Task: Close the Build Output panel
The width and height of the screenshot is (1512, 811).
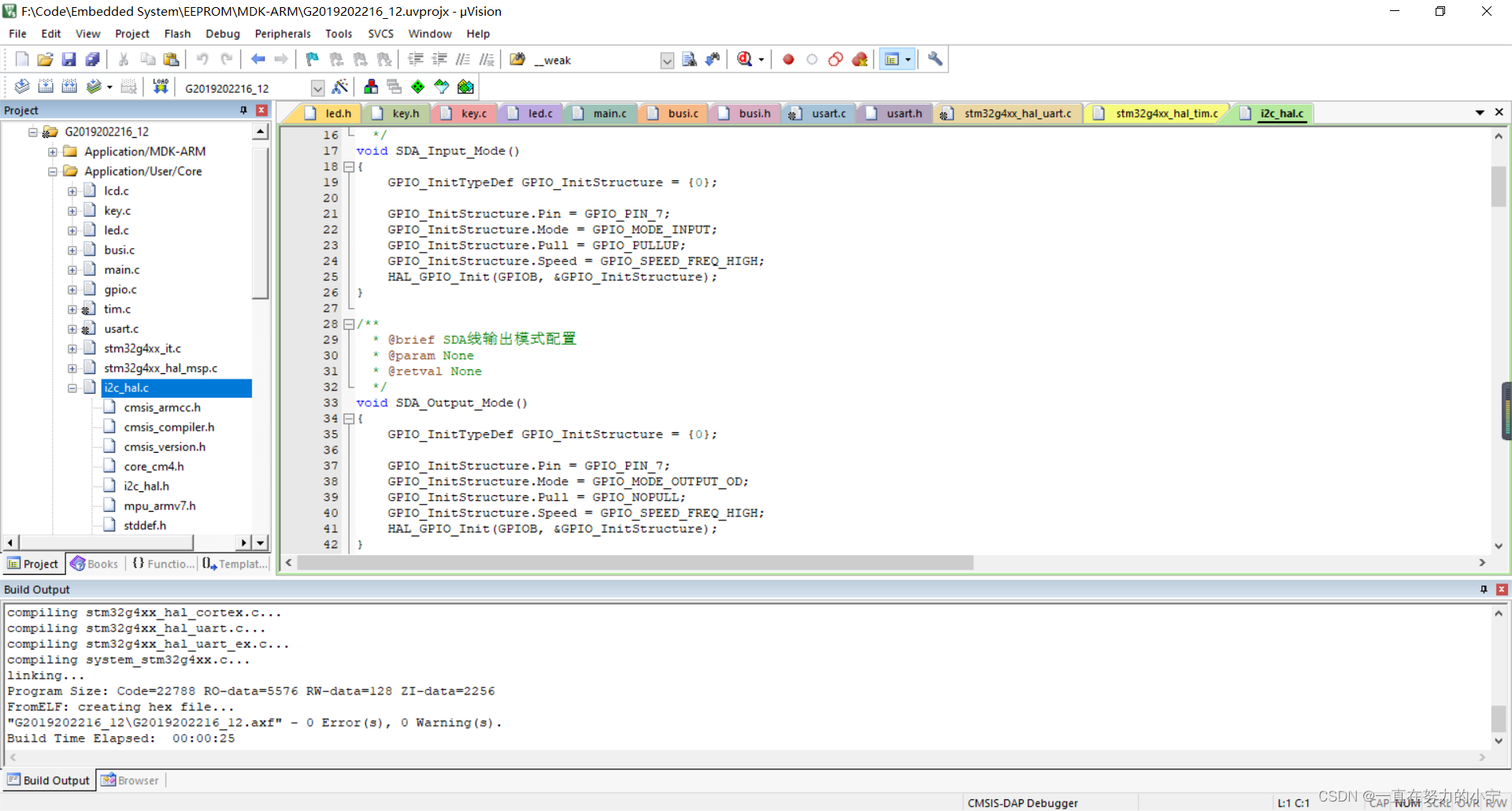Action: (x=1502, y=589)
